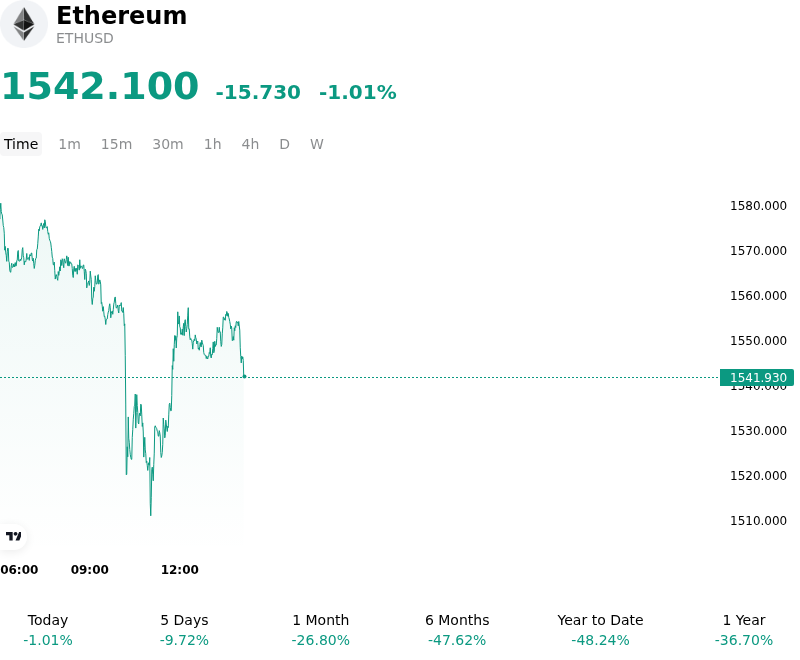Select the 1h timeframe

point(213,144)
